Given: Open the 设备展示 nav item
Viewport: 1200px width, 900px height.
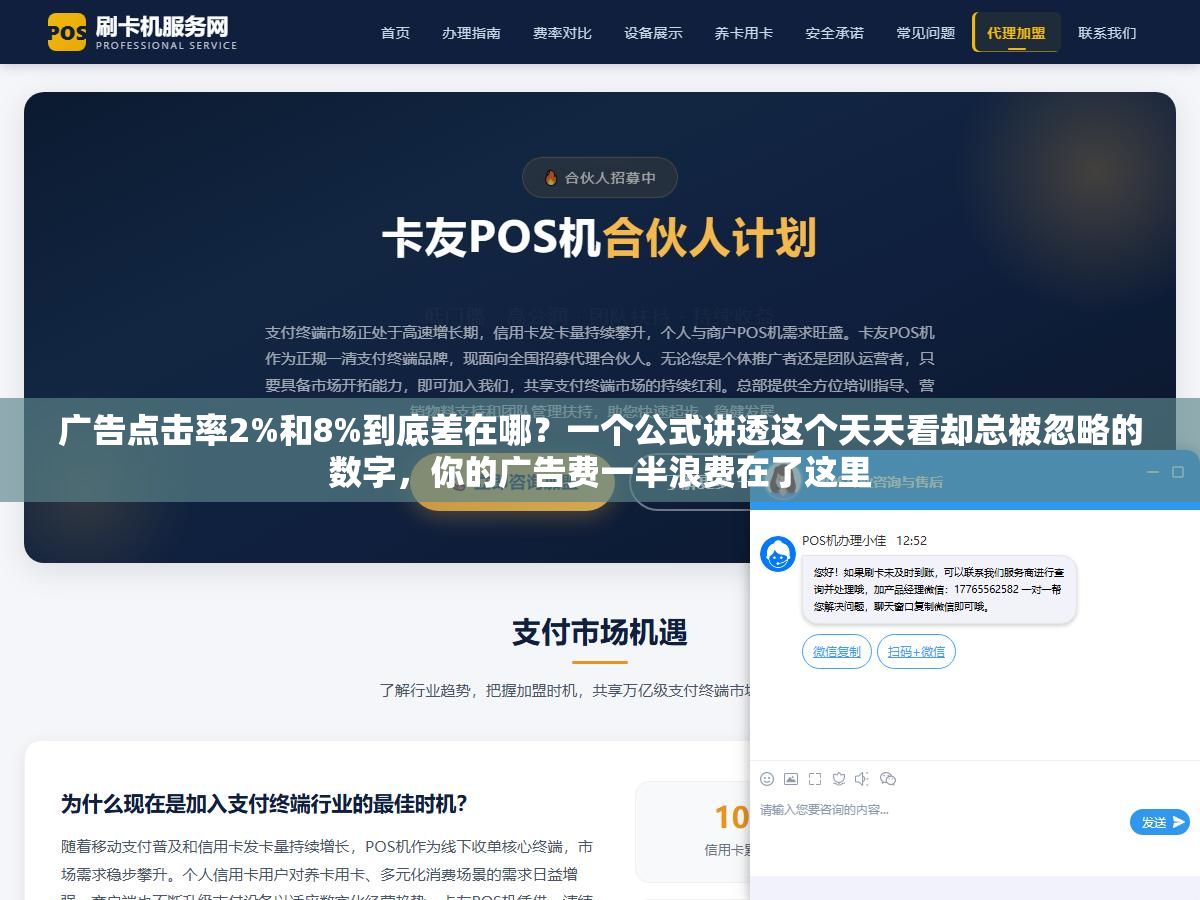Looking at the screenshot, I should 653,32.
